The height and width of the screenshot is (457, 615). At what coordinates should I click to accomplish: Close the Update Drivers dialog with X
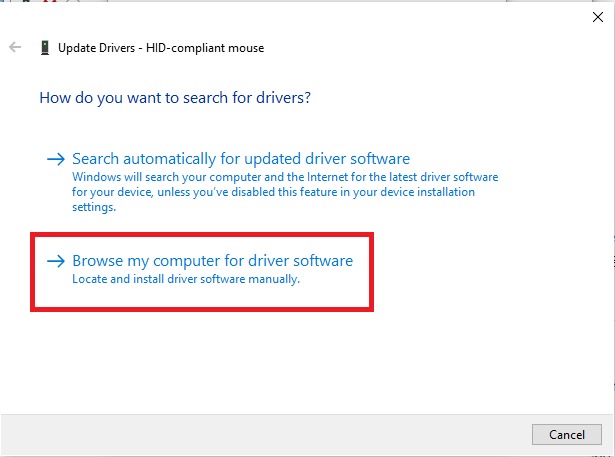point(597,15)
